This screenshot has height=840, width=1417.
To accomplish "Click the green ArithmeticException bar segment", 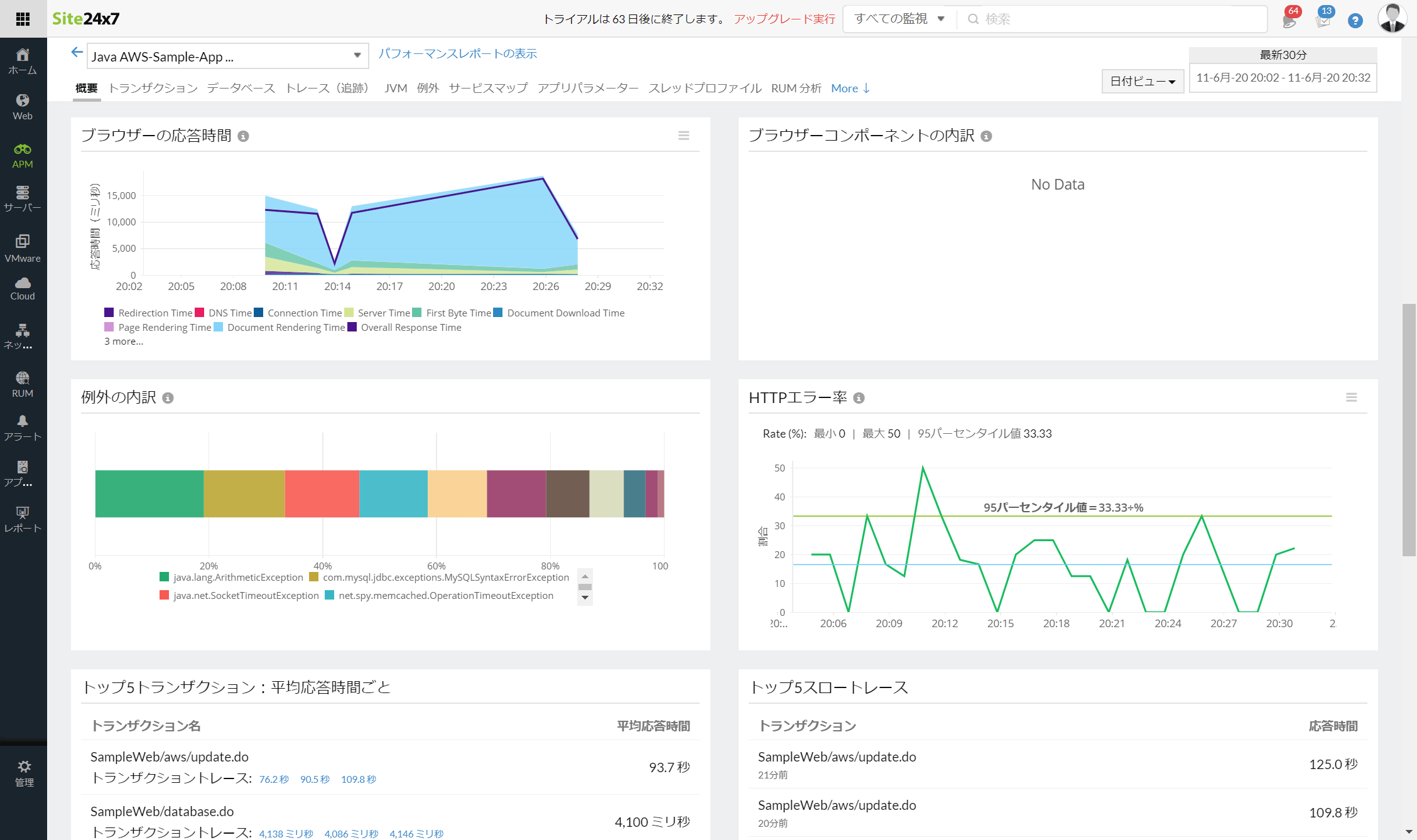I will click(x=149, y=493).
